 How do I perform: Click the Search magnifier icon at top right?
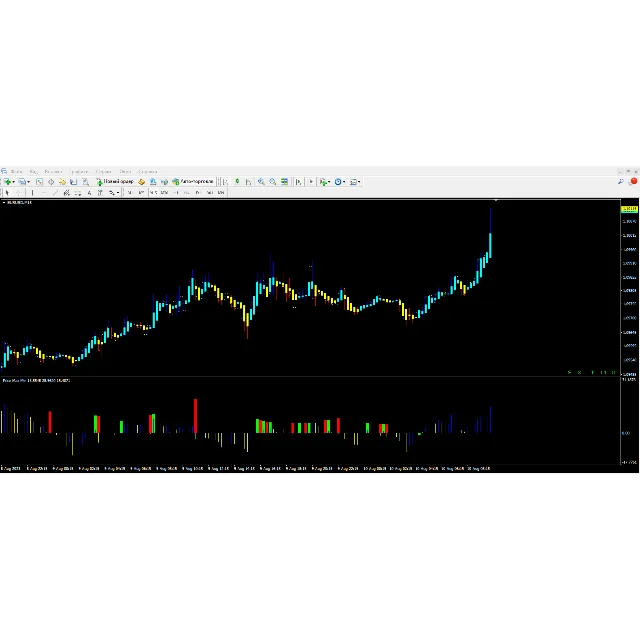click(621, 182)
